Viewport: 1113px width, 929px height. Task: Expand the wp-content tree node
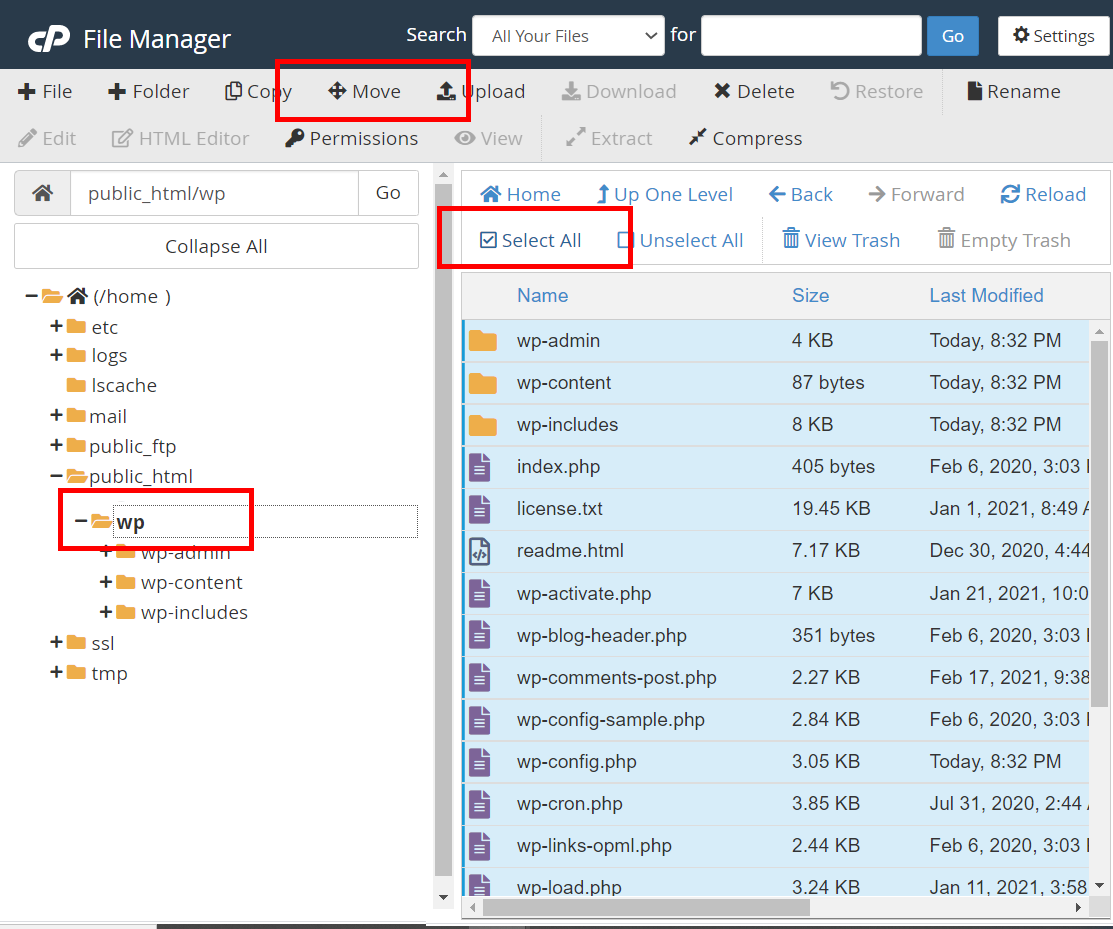[x=106, y=582]
